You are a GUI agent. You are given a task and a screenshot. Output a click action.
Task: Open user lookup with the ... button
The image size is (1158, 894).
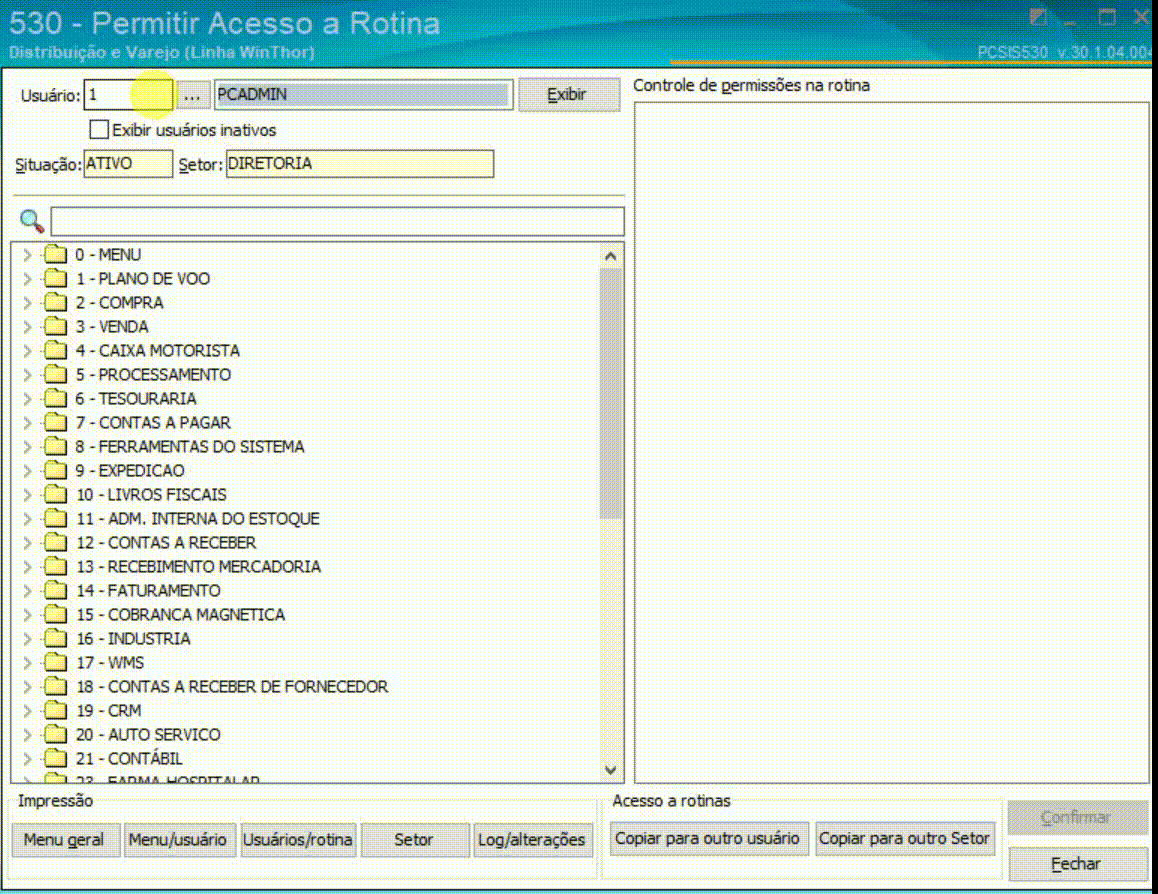point(192,95)
